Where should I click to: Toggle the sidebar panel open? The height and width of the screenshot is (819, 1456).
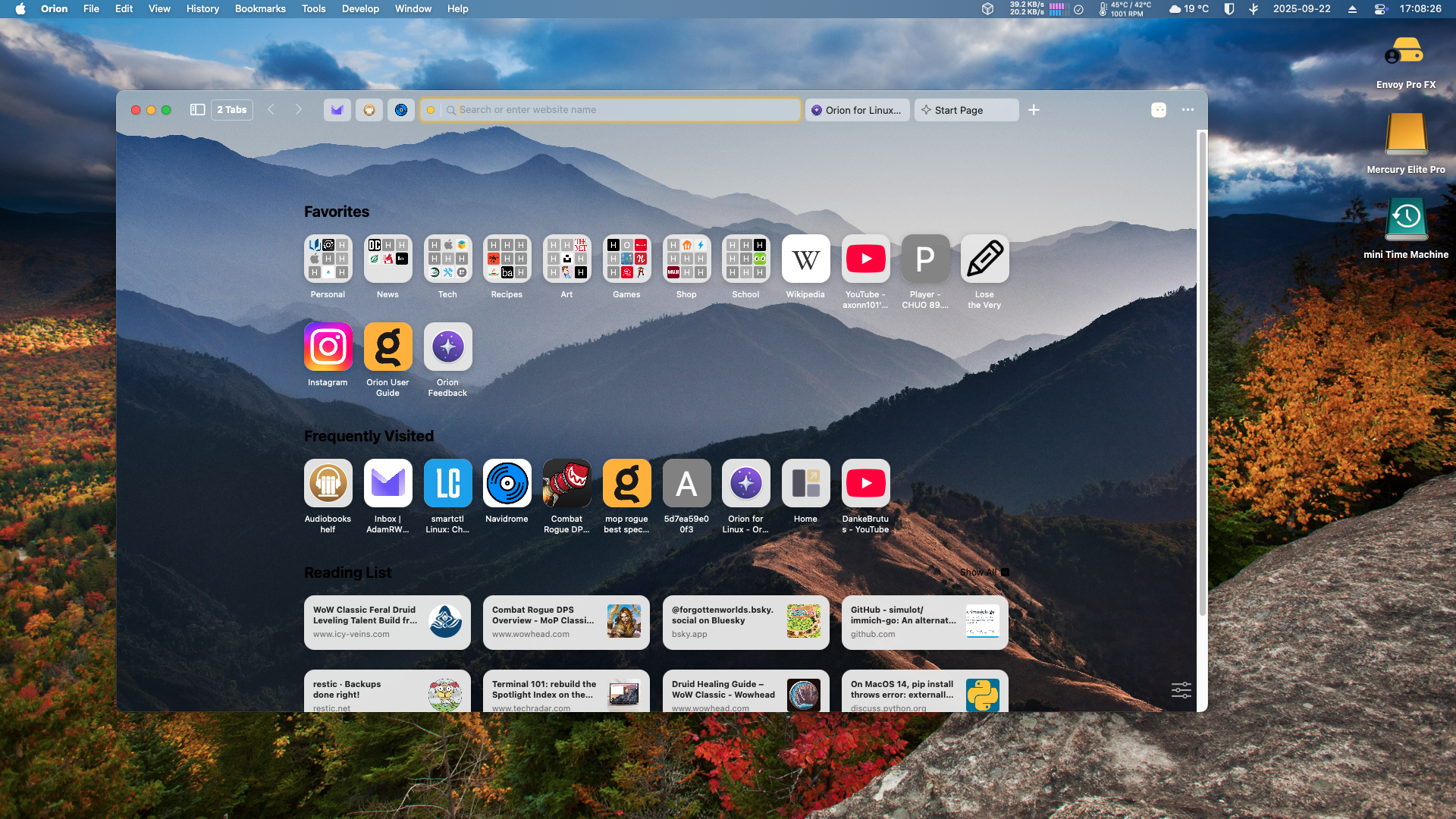click(196, 109)
